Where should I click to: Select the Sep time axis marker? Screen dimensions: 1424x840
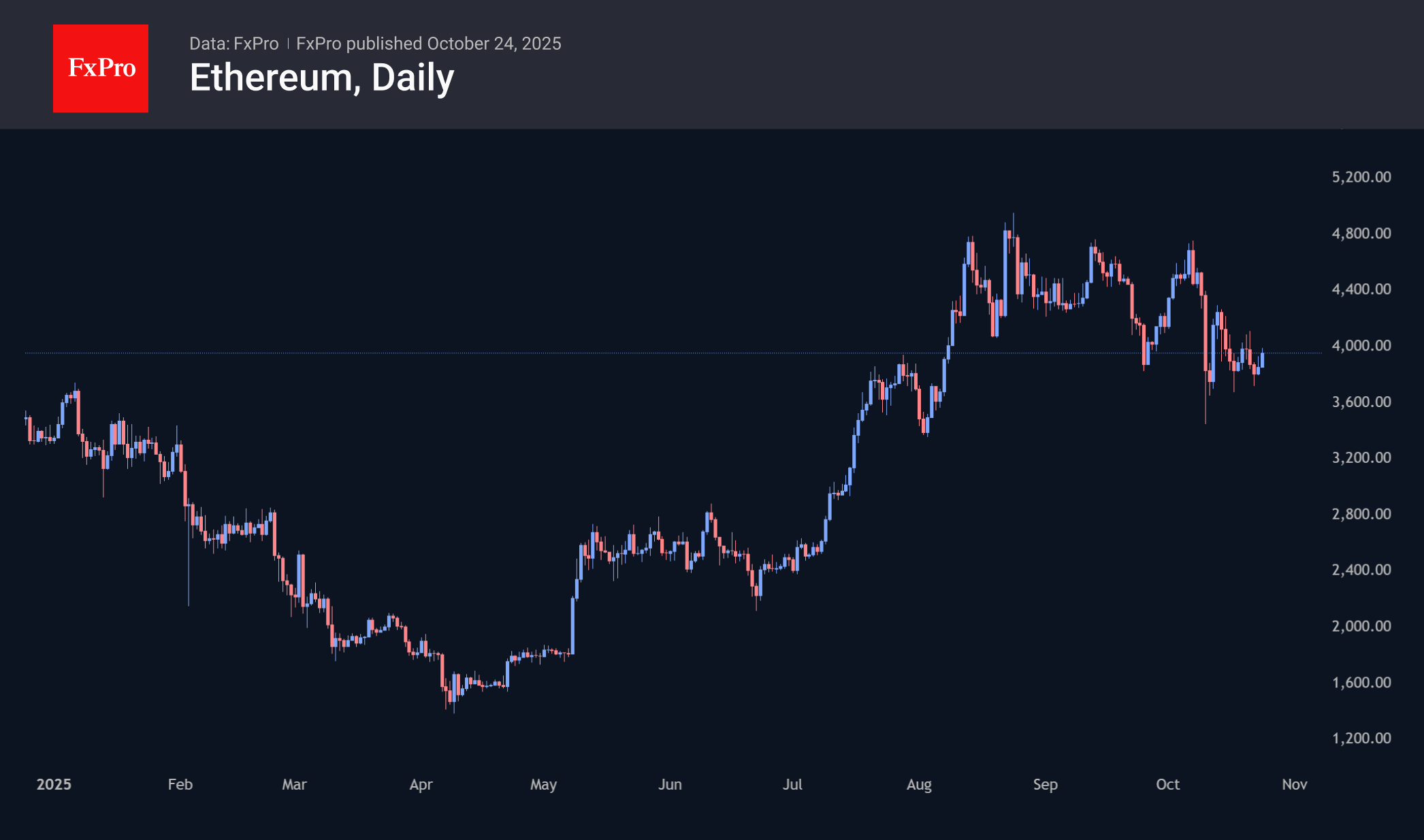1045,784
